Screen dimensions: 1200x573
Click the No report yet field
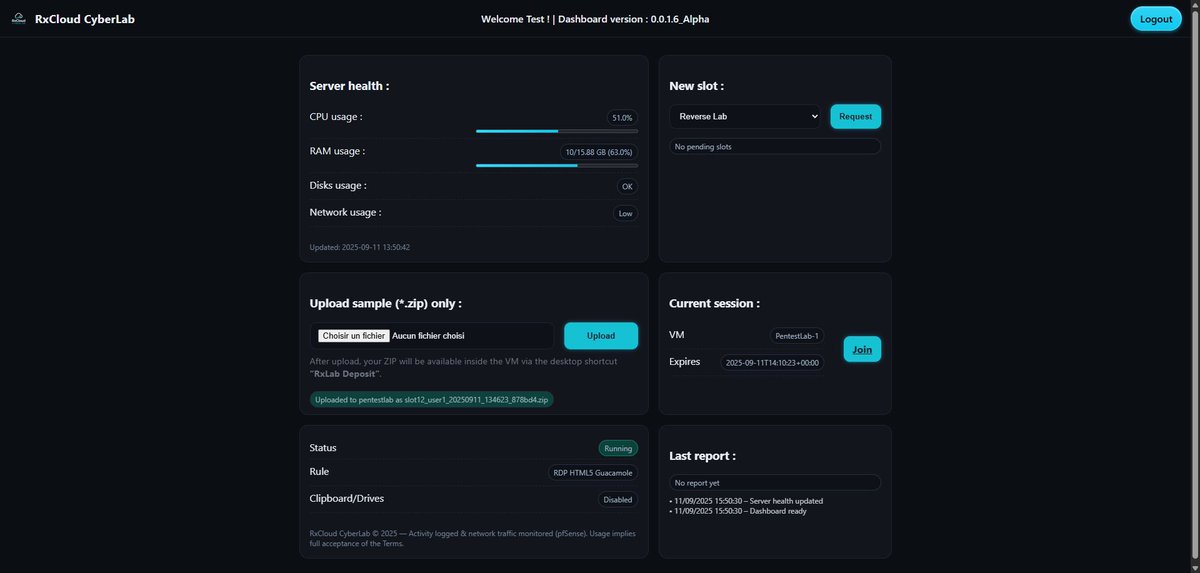[775, 482]
